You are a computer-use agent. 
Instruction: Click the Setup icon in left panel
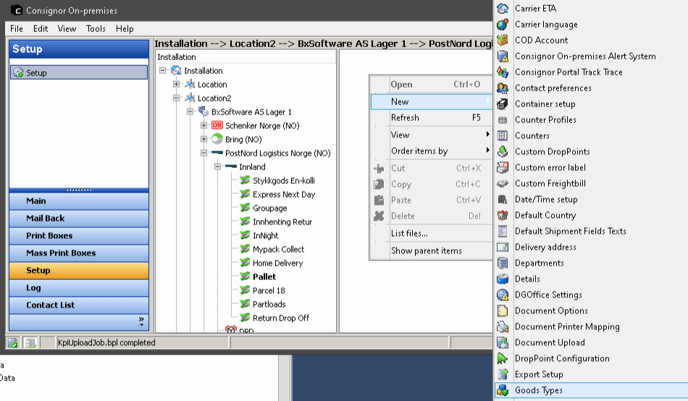coord(20,73)
